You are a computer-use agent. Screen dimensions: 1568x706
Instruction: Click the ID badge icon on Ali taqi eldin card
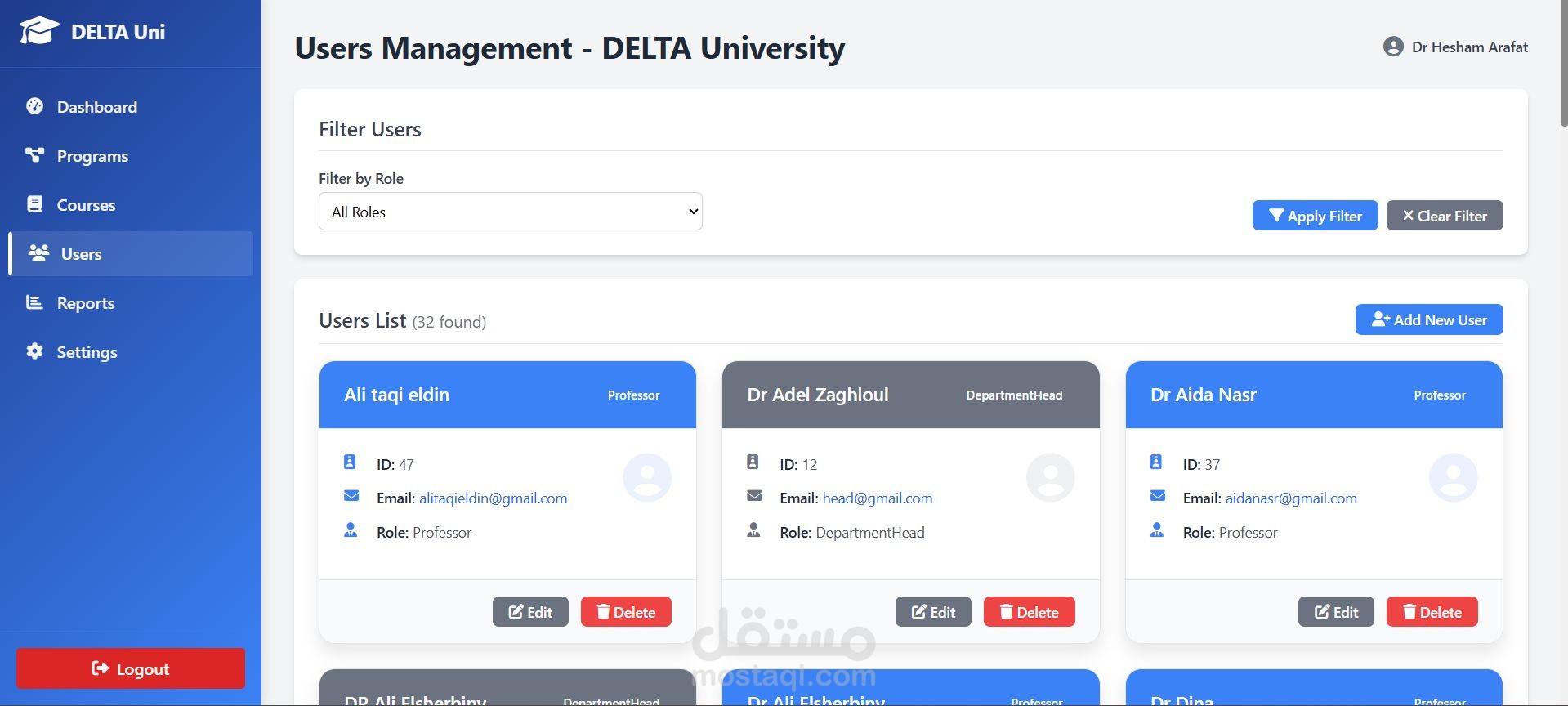(350, 462)
